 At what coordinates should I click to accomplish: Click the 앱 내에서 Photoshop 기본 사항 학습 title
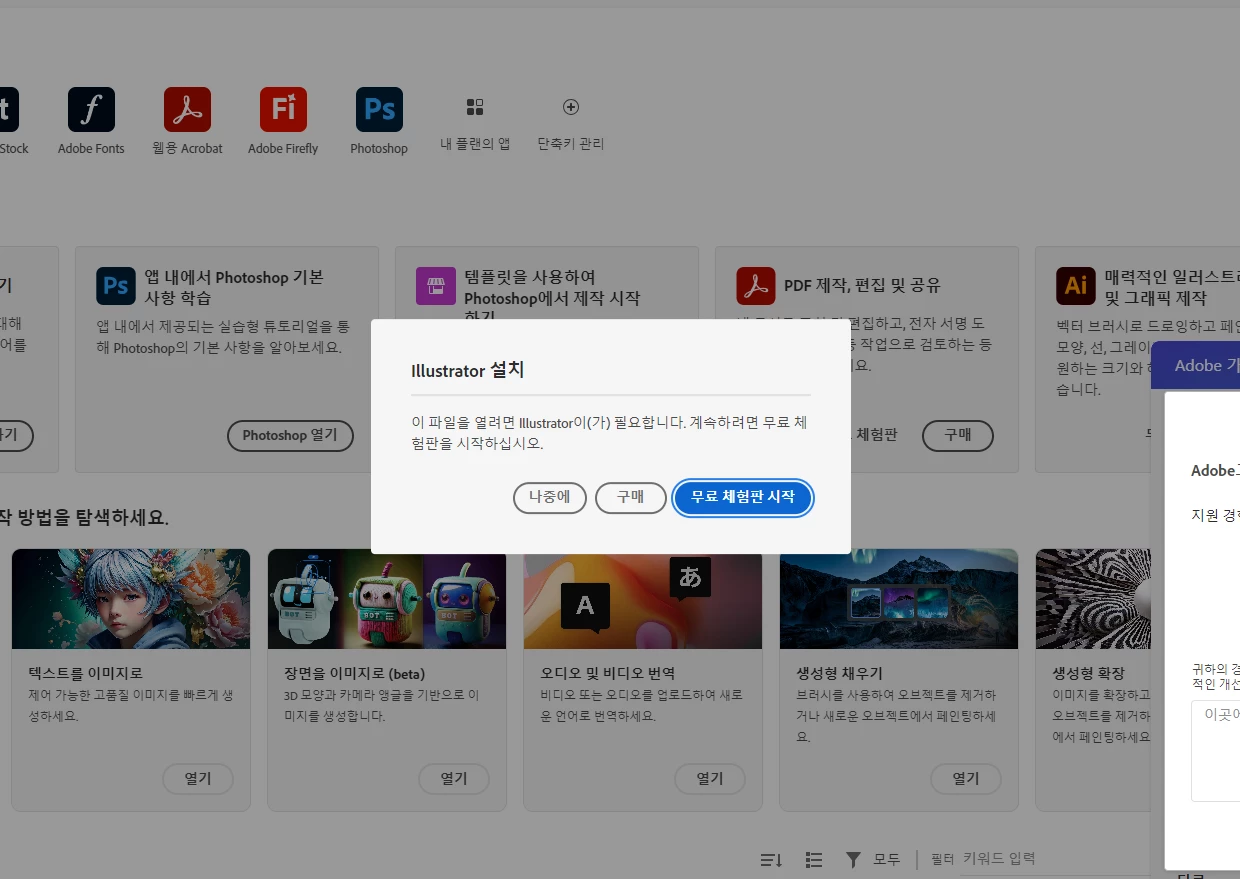pyautogui.click(x=234, y=287)
